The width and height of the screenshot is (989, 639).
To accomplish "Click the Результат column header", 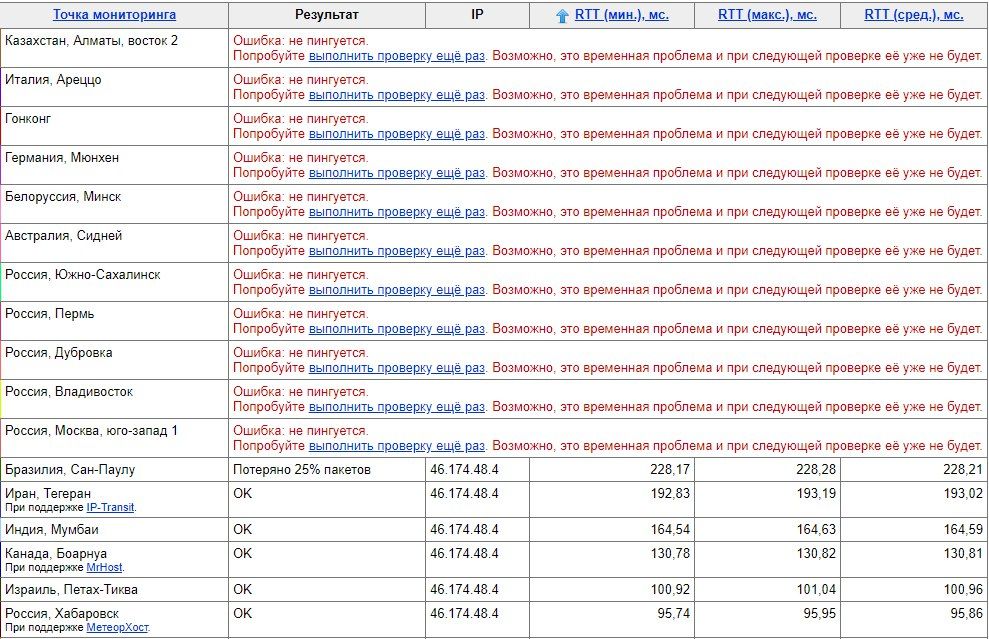I will click(x=327, y=15).
